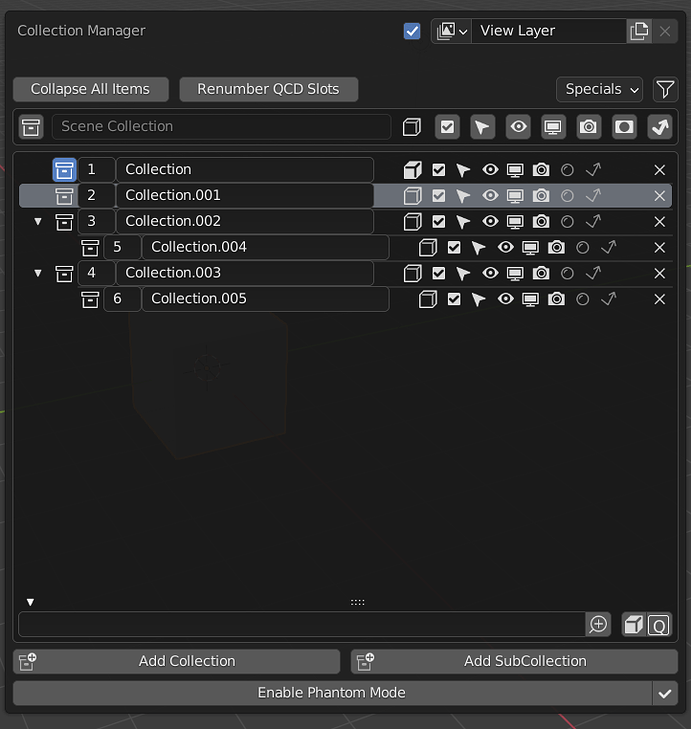Send objects to Collection.002 cube icon

[x=412, y=222]
